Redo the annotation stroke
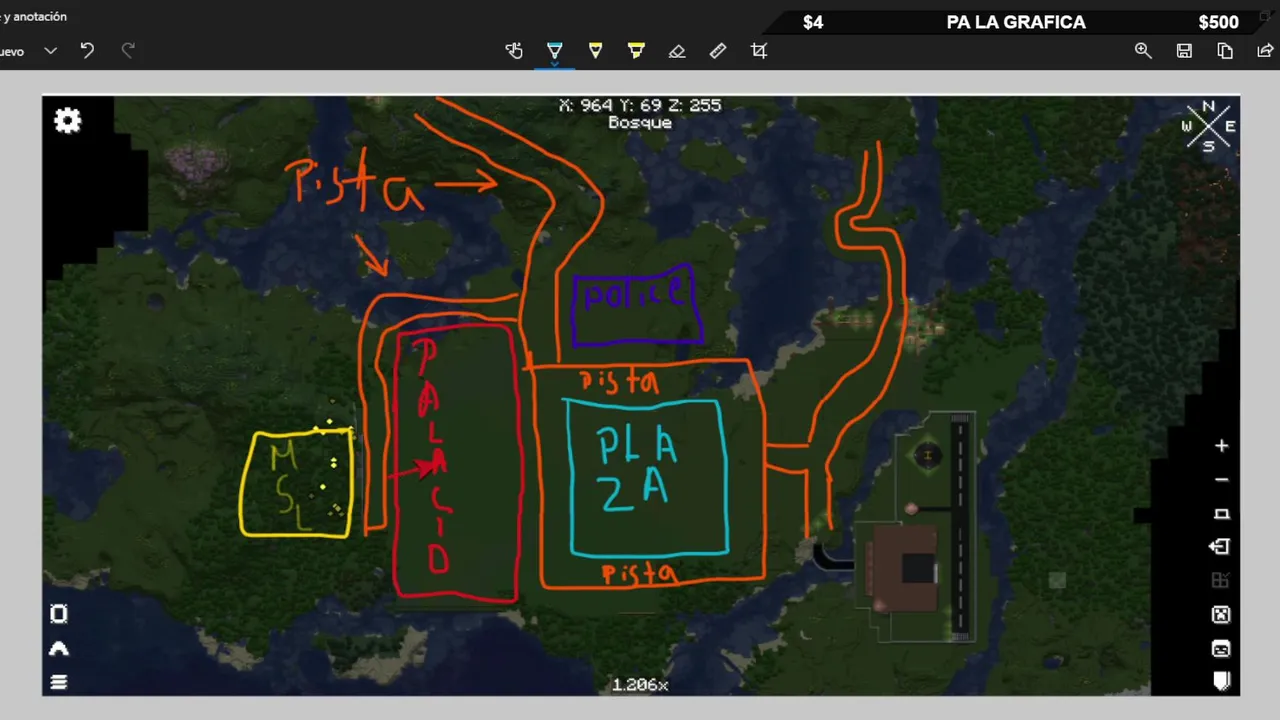The height and width of the screenshot is (720, 1280). [128, 51]
